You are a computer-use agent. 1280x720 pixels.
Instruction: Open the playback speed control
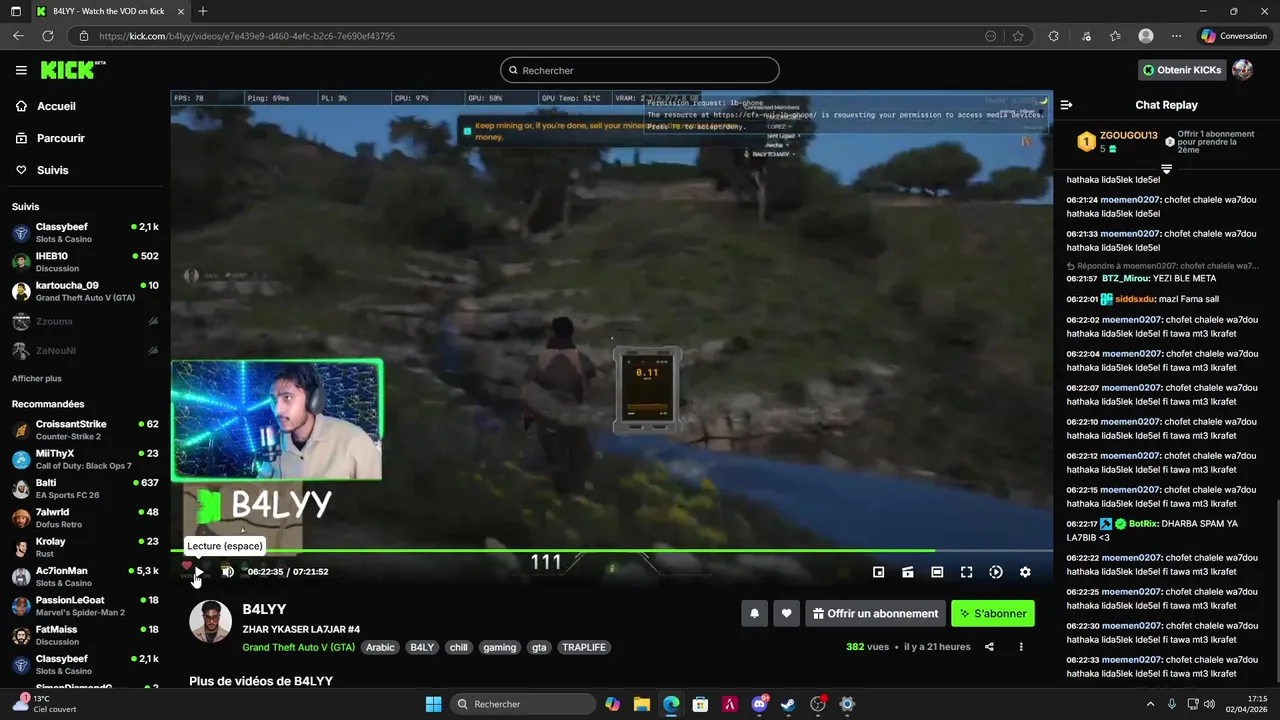click(x=996, y=572)
